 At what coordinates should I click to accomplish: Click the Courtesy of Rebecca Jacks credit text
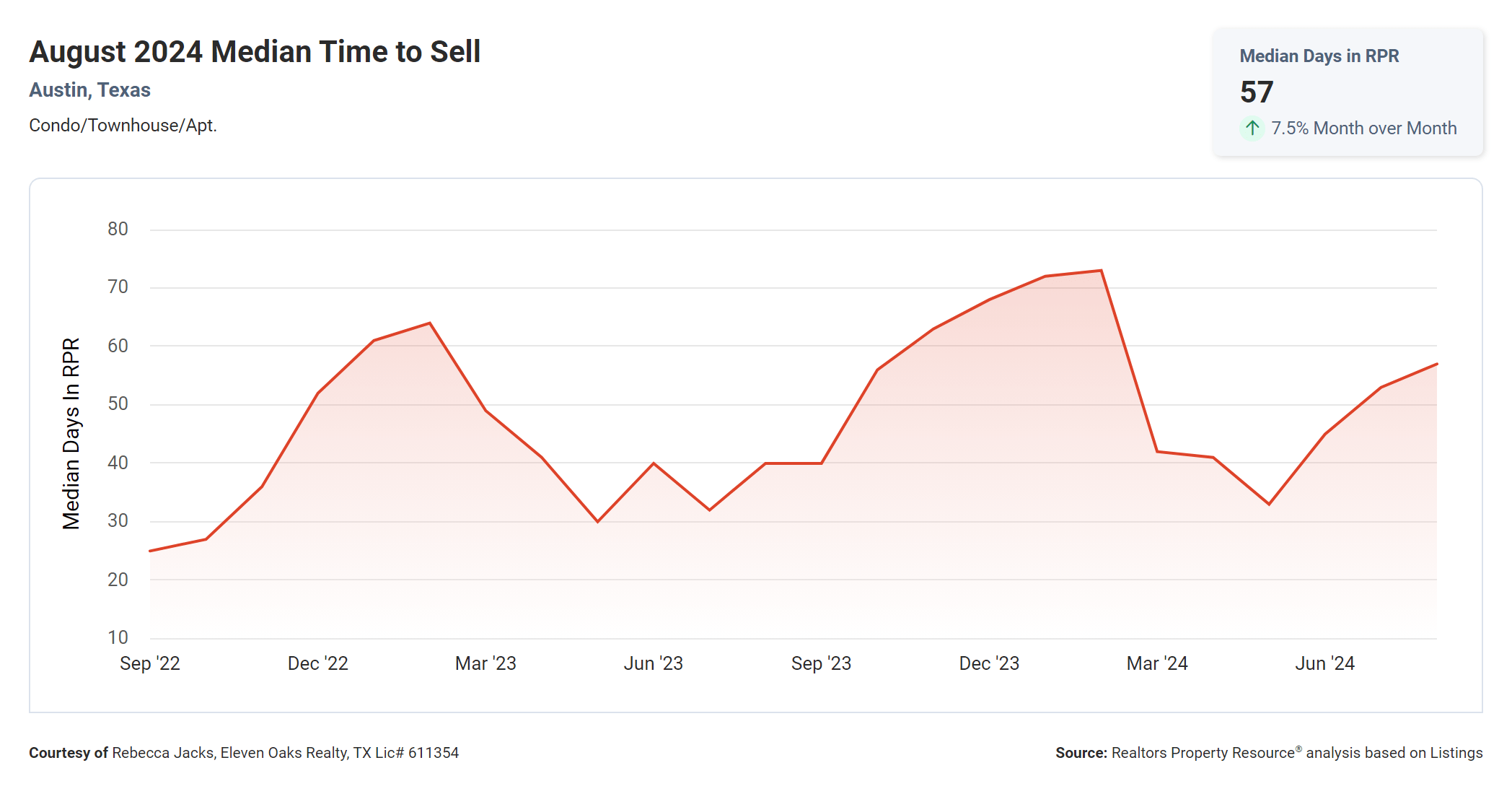(x=244, y=753)
